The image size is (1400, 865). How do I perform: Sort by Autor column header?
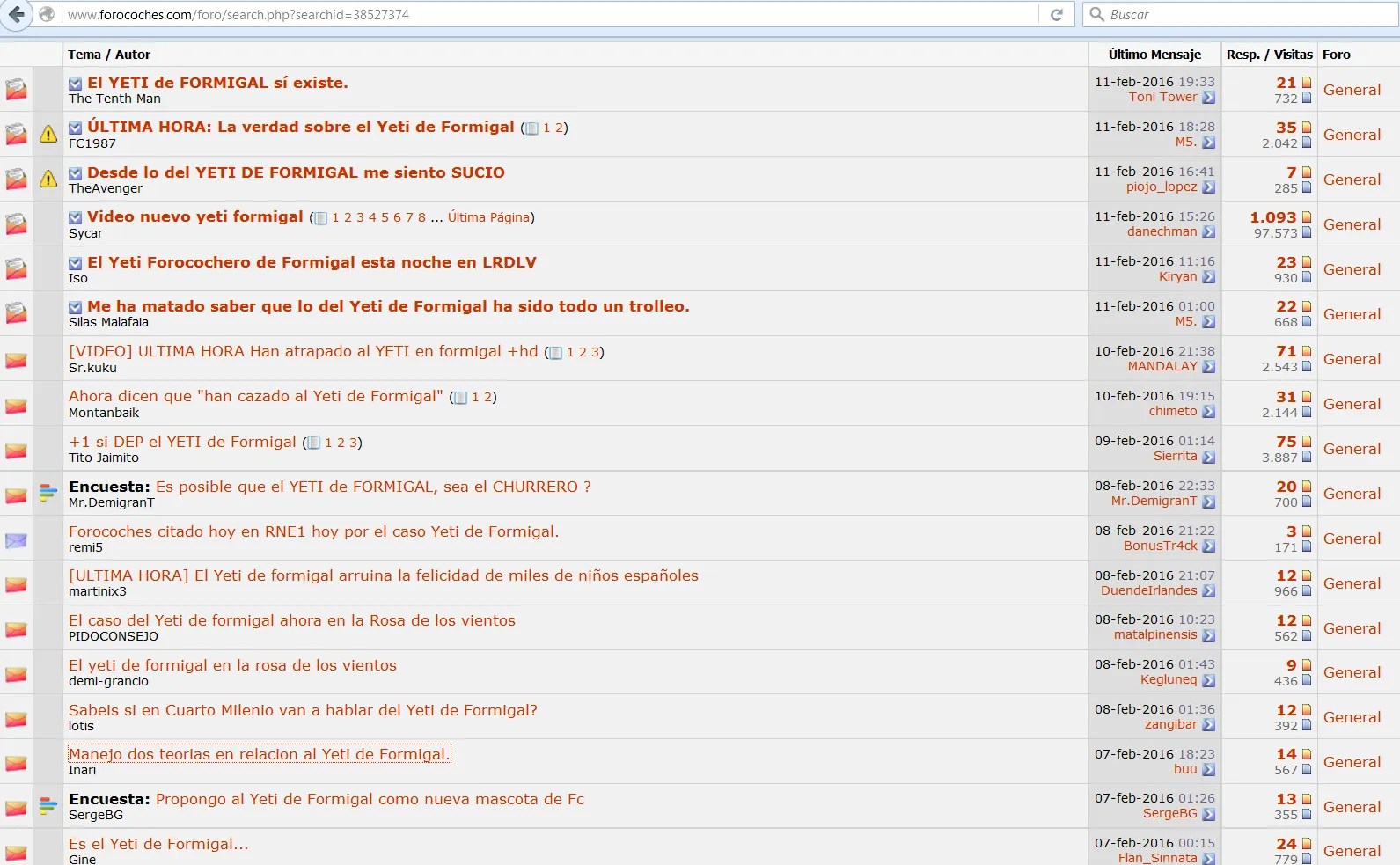coord(133,55)
